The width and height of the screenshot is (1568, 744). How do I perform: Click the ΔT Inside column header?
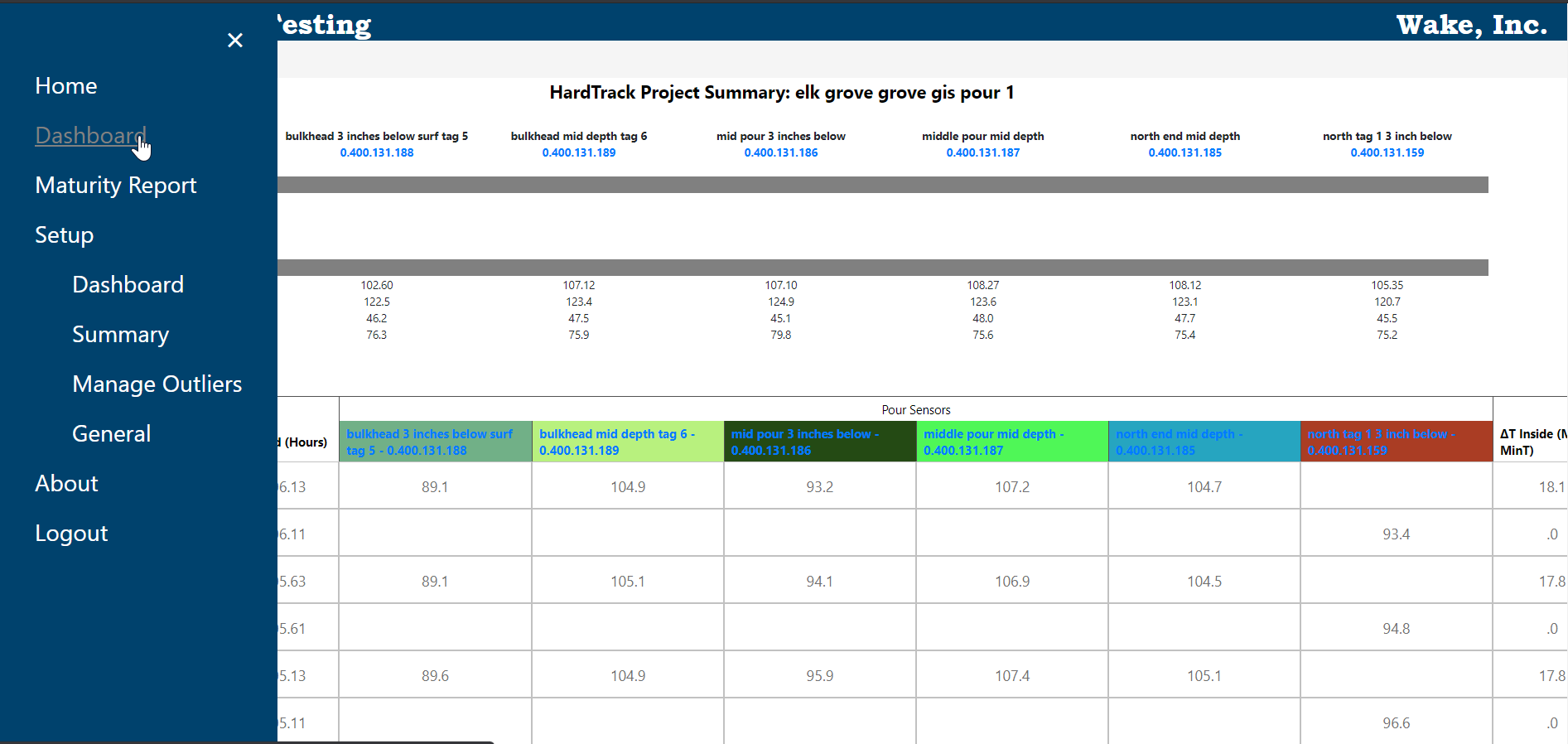pos(1531,442)
